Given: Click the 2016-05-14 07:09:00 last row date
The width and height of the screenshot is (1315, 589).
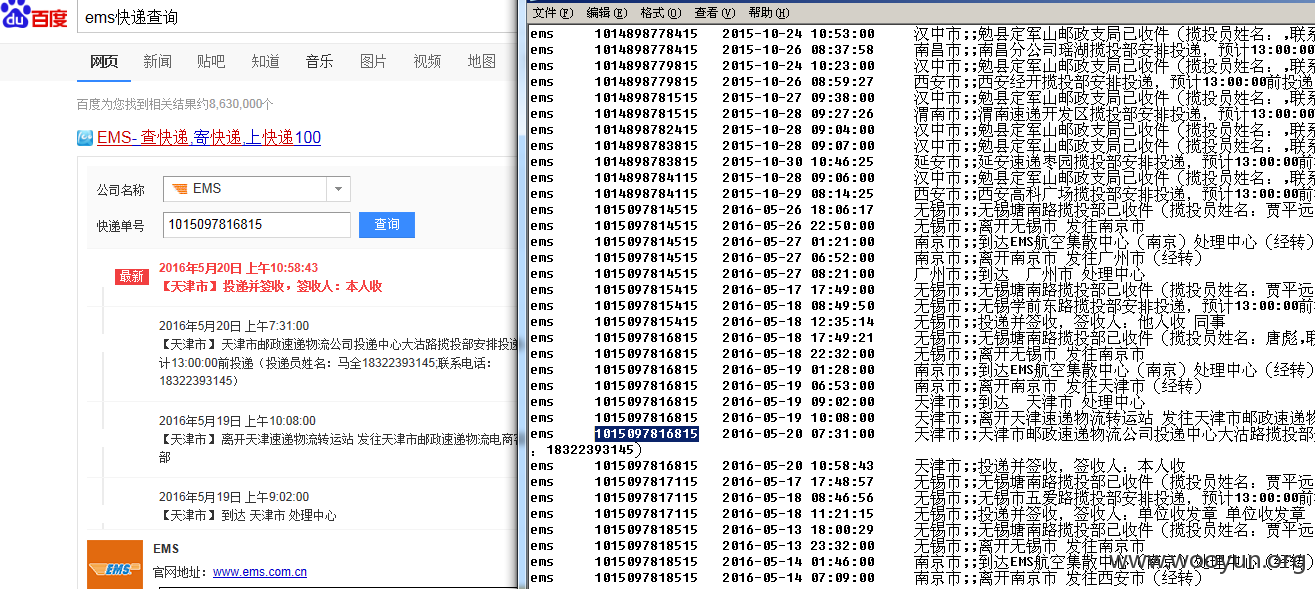Looking at the screenshot, I should coord(798,578).
